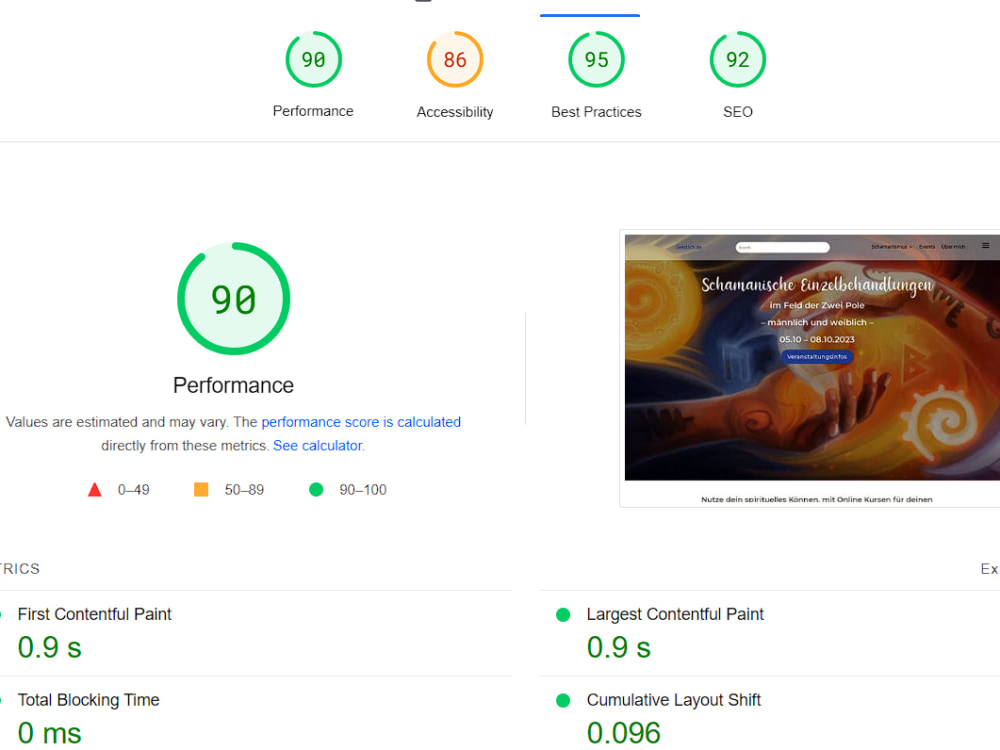
Task: Click the First Contentful Paint metric label
Action: [94, 614]
